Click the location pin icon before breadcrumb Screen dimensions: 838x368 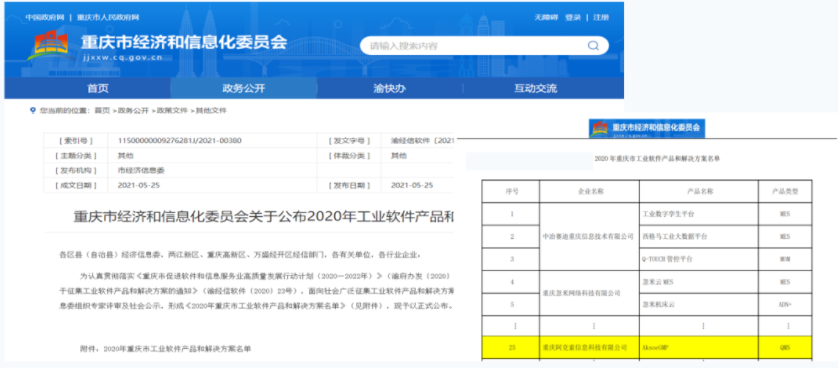click(x=33, y=111)
